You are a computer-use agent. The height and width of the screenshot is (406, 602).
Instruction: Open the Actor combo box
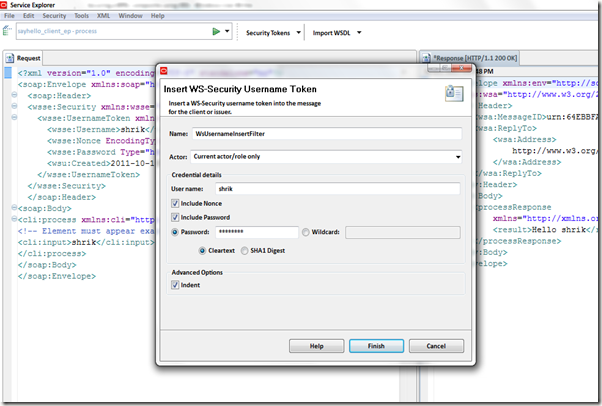coord(326,157)
